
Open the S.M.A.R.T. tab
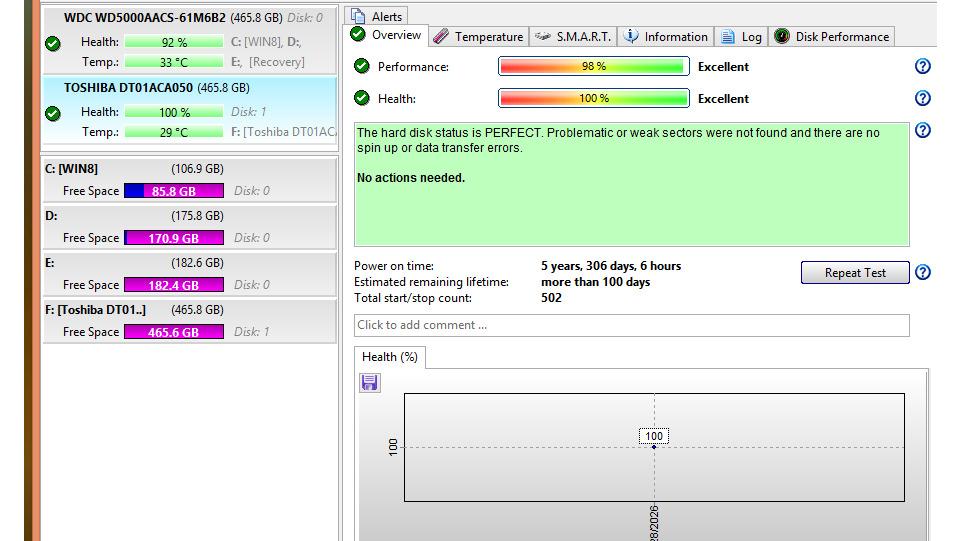(572, 37)
